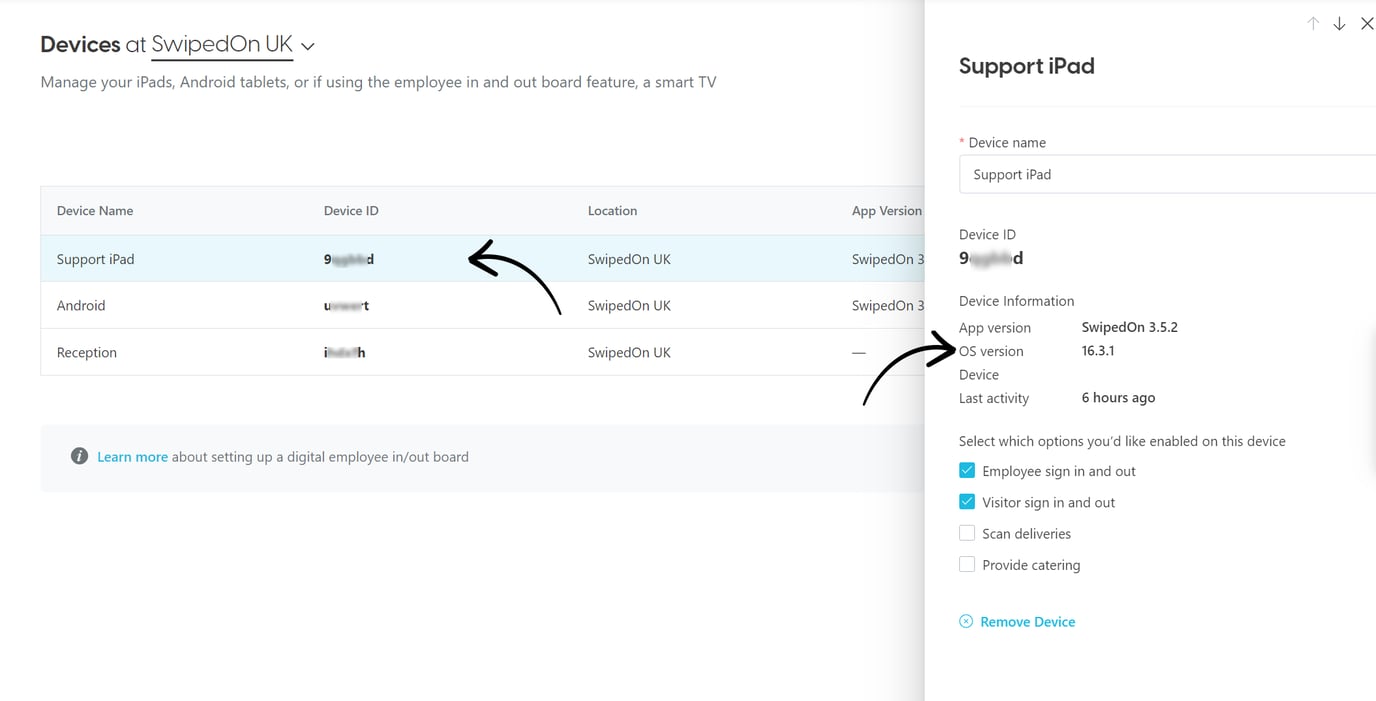
Task: Sort by Device Name column header
Action: click(x=95, y=211)
